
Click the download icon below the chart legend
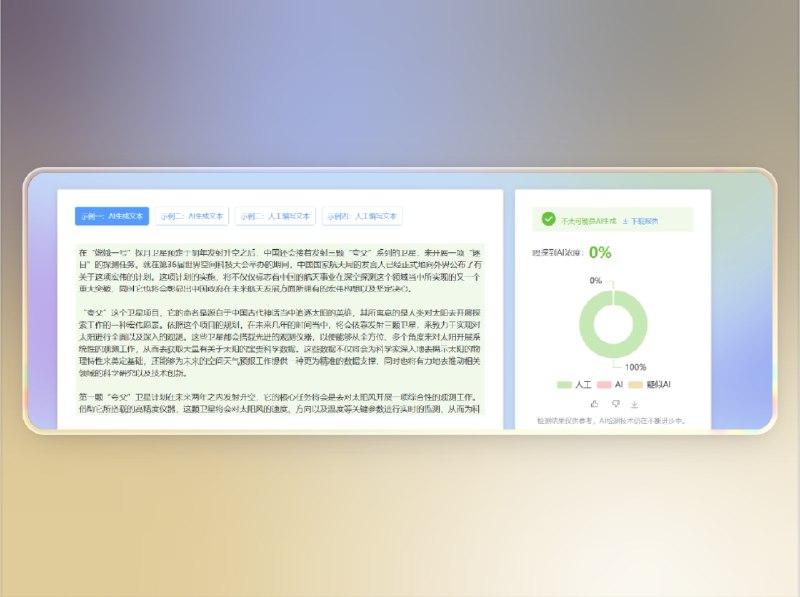click(x=633, y=404)
